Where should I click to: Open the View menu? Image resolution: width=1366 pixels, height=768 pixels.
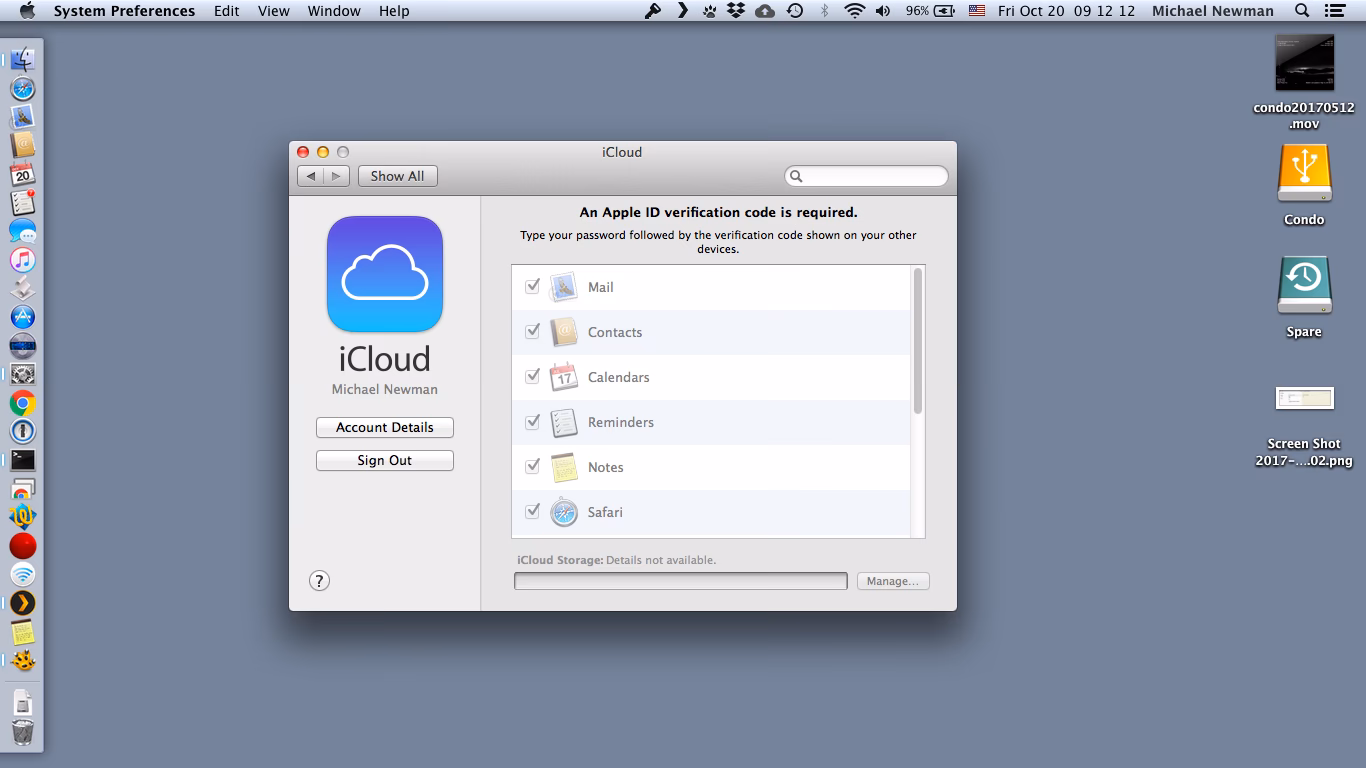click(x=274, y=11)
